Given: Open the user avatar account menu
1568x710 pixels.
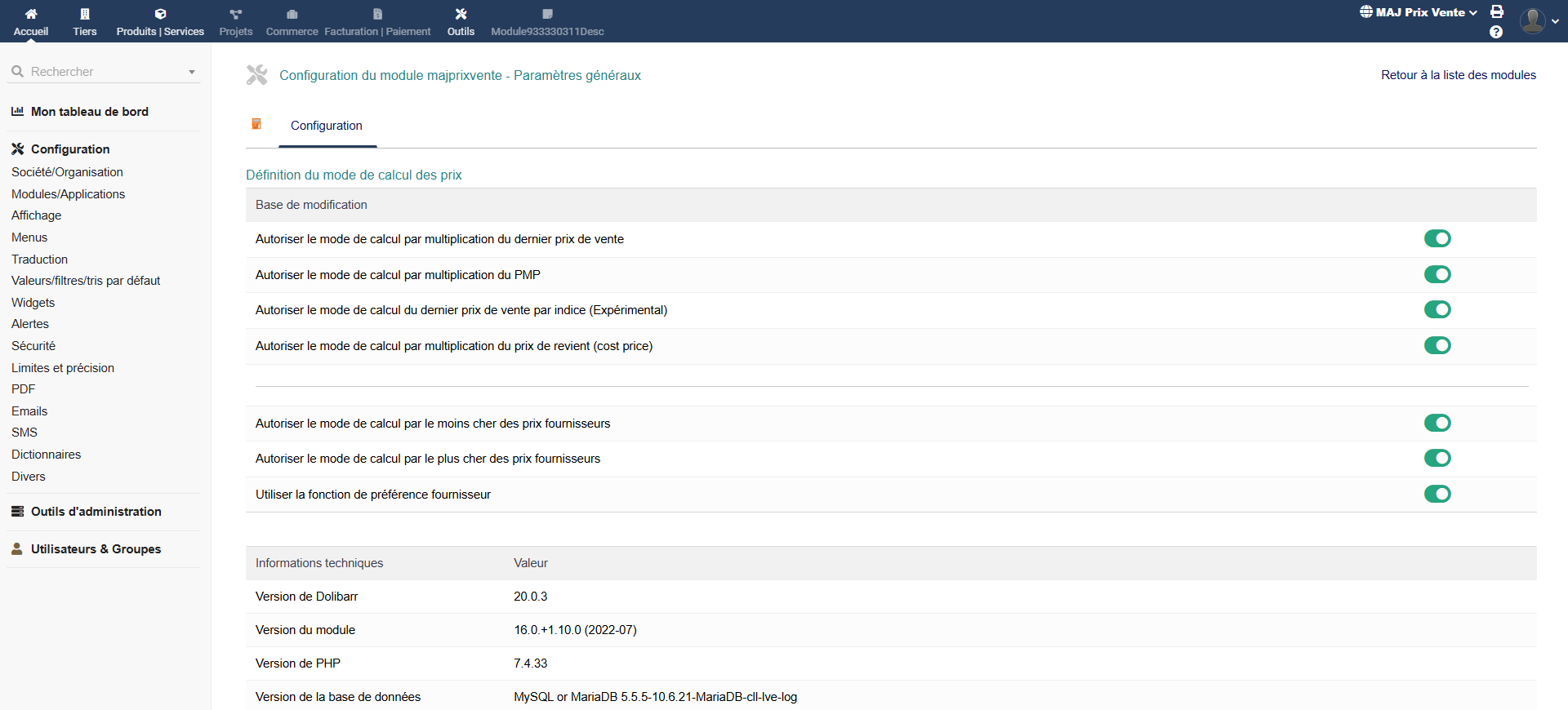Looking at the screenshot, I should [x=1533, y=20].
